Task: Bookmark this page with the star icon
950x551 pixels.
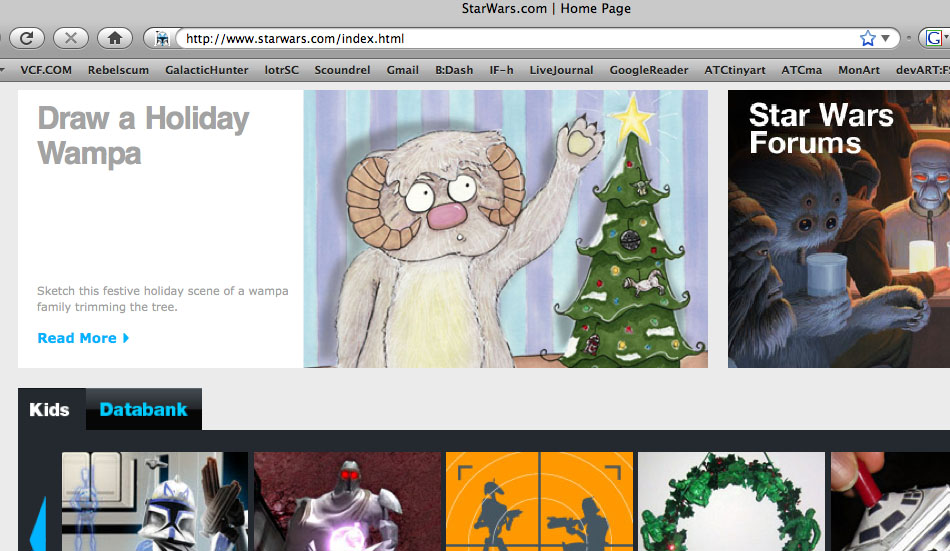Action: point(867,38)
